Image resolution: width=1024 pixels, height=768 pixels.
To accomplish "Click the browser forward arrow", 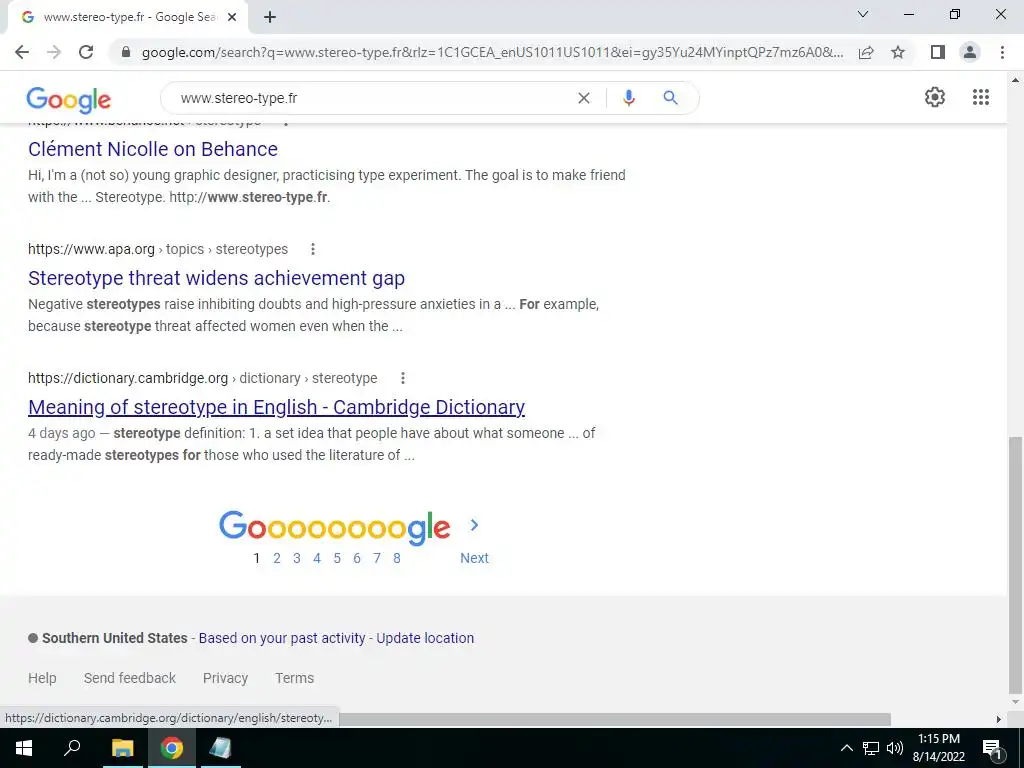I will (x=54, y=52).
